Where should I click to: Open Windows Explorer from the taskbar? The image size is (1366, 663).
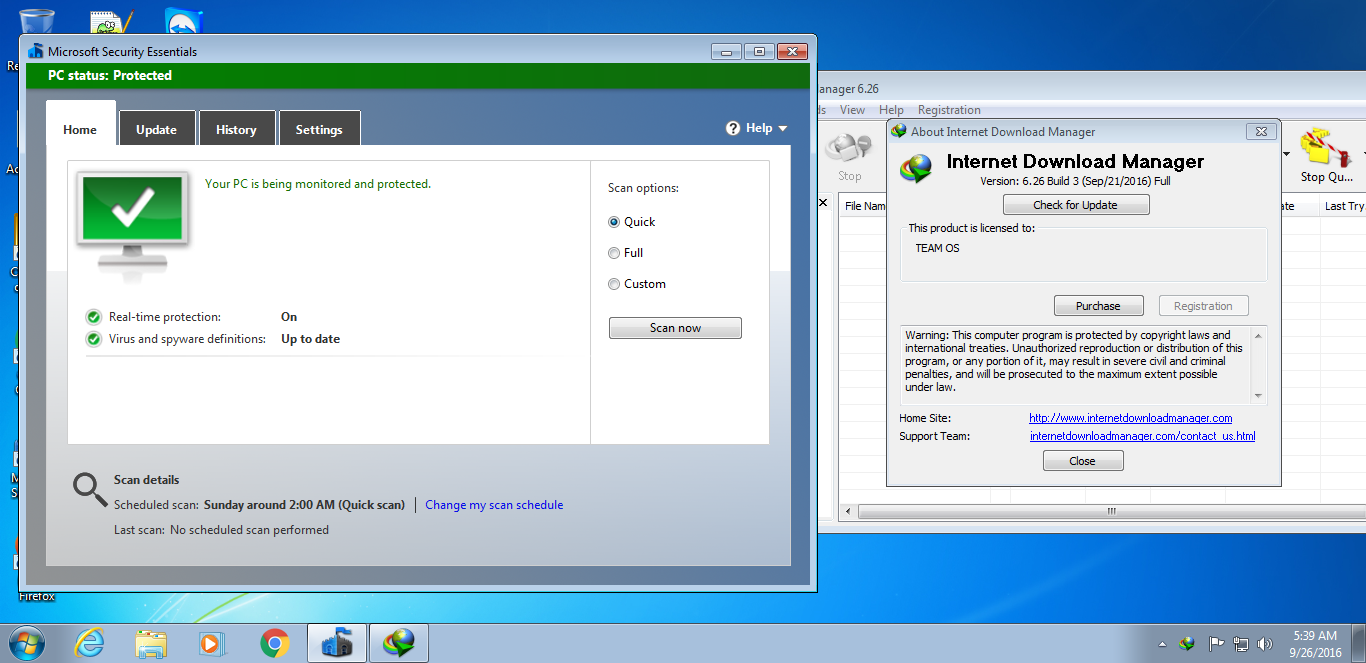pos(151,643)
